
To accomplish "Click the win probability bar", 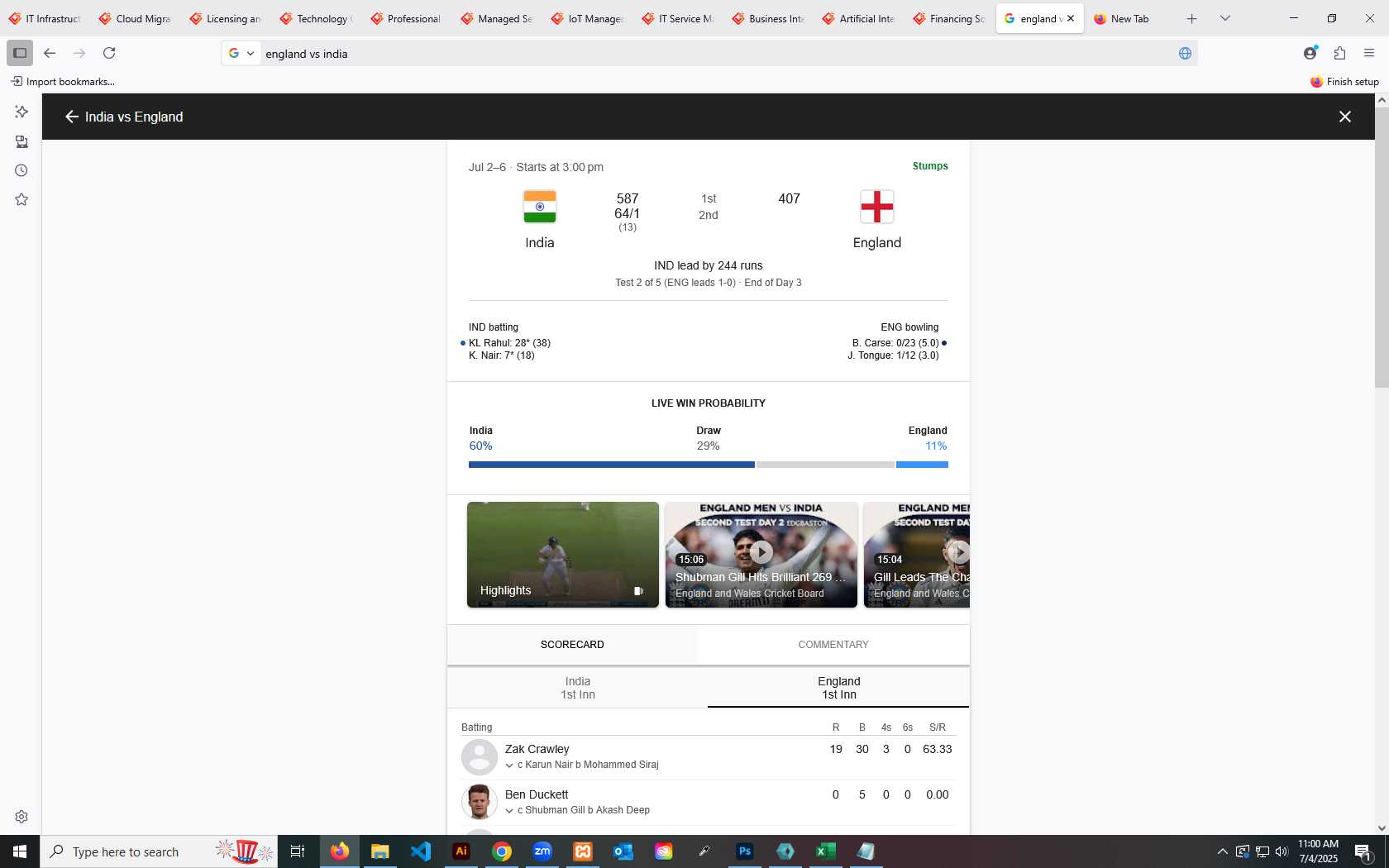I will [x=709, y=465].
